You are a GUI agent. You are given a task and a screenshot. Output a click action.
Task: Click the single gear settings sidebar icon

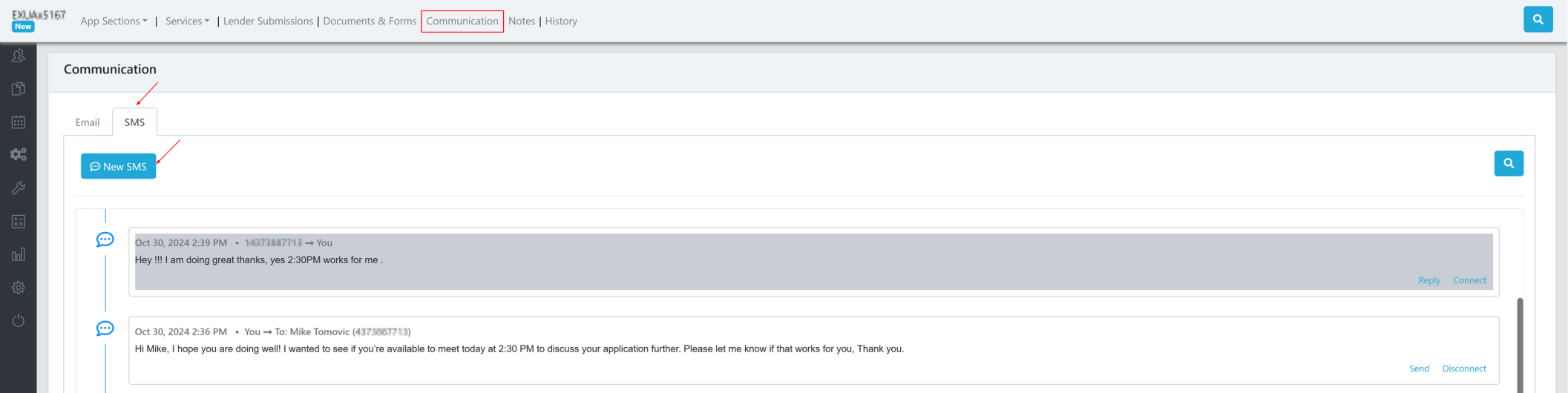19,288
